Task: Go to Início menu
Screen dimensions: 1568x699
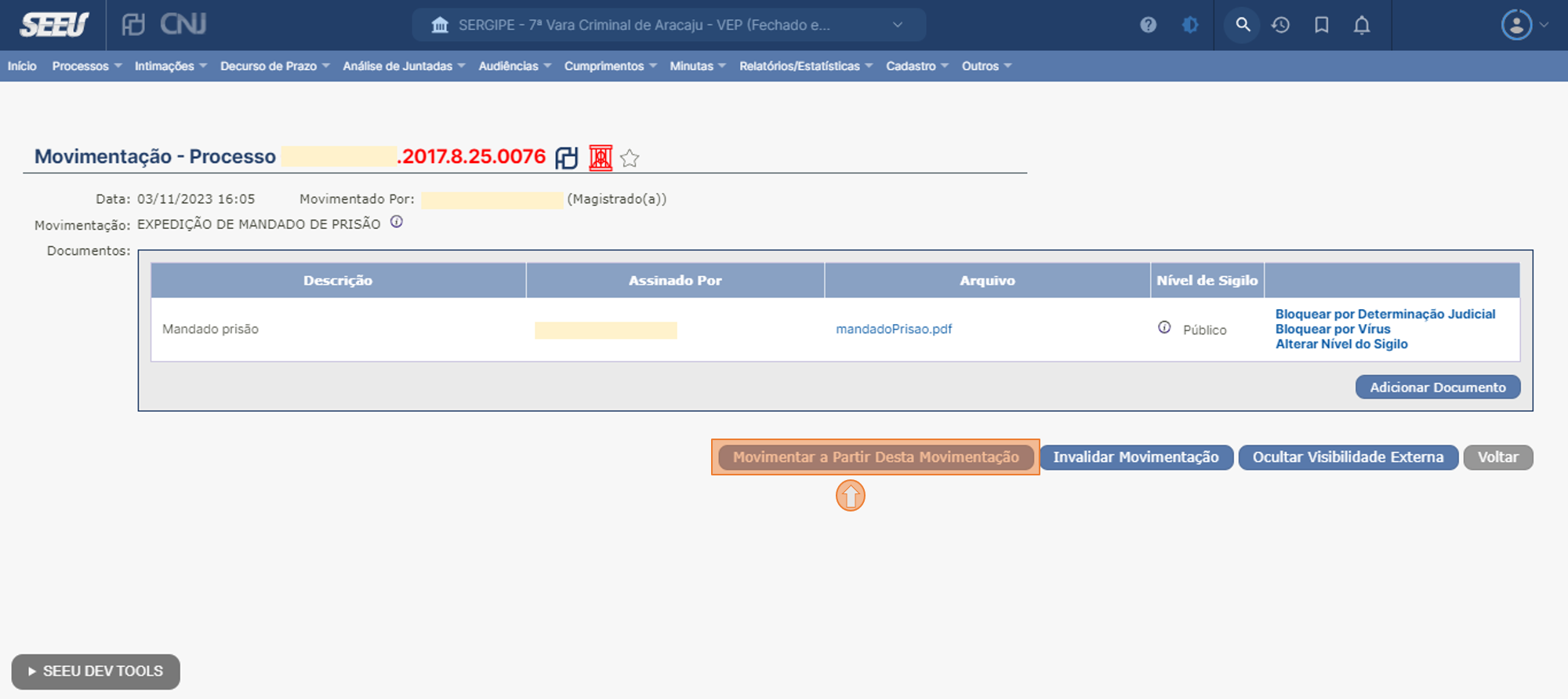Action: [x=22, y=66]
